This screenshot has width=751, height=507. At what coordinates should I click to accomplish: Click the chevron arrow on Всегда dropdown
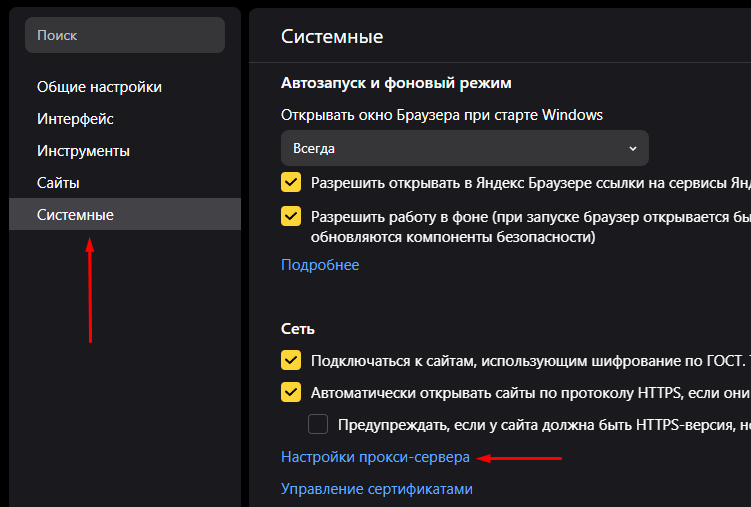[632, 148]
